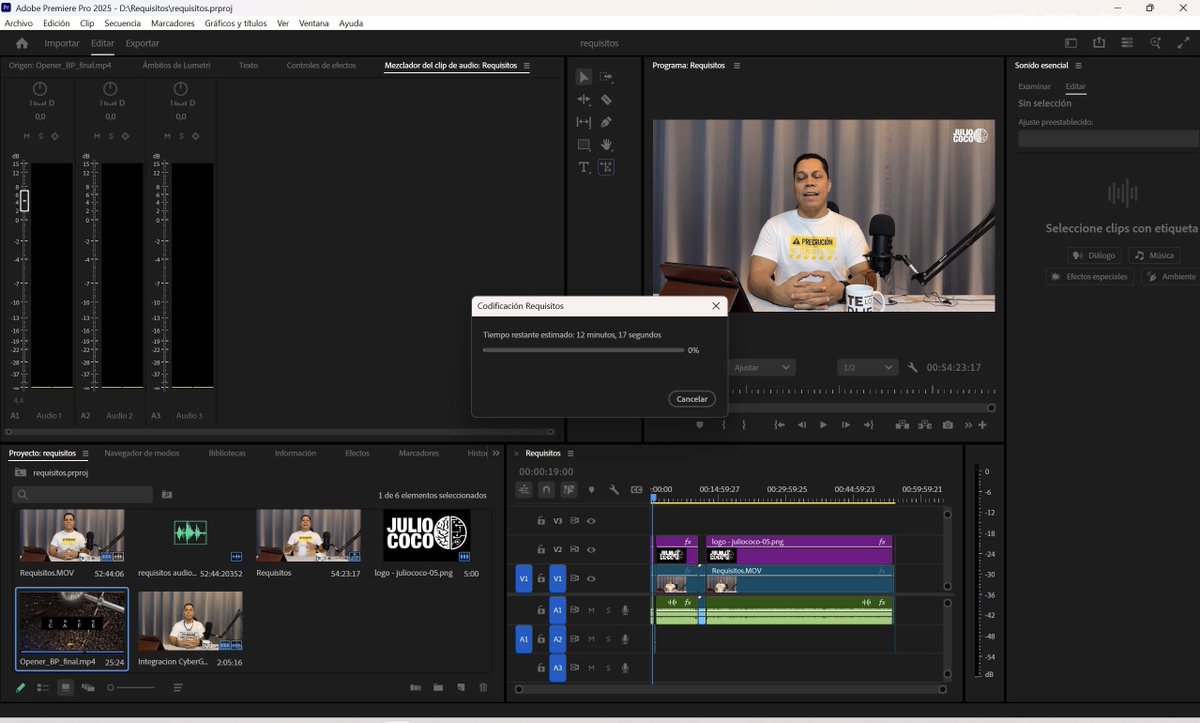Open Ajuste preestablecido dropdown
This screenshot has width=1200, height=723.
pyautogui.click(x=1108, y=139)
